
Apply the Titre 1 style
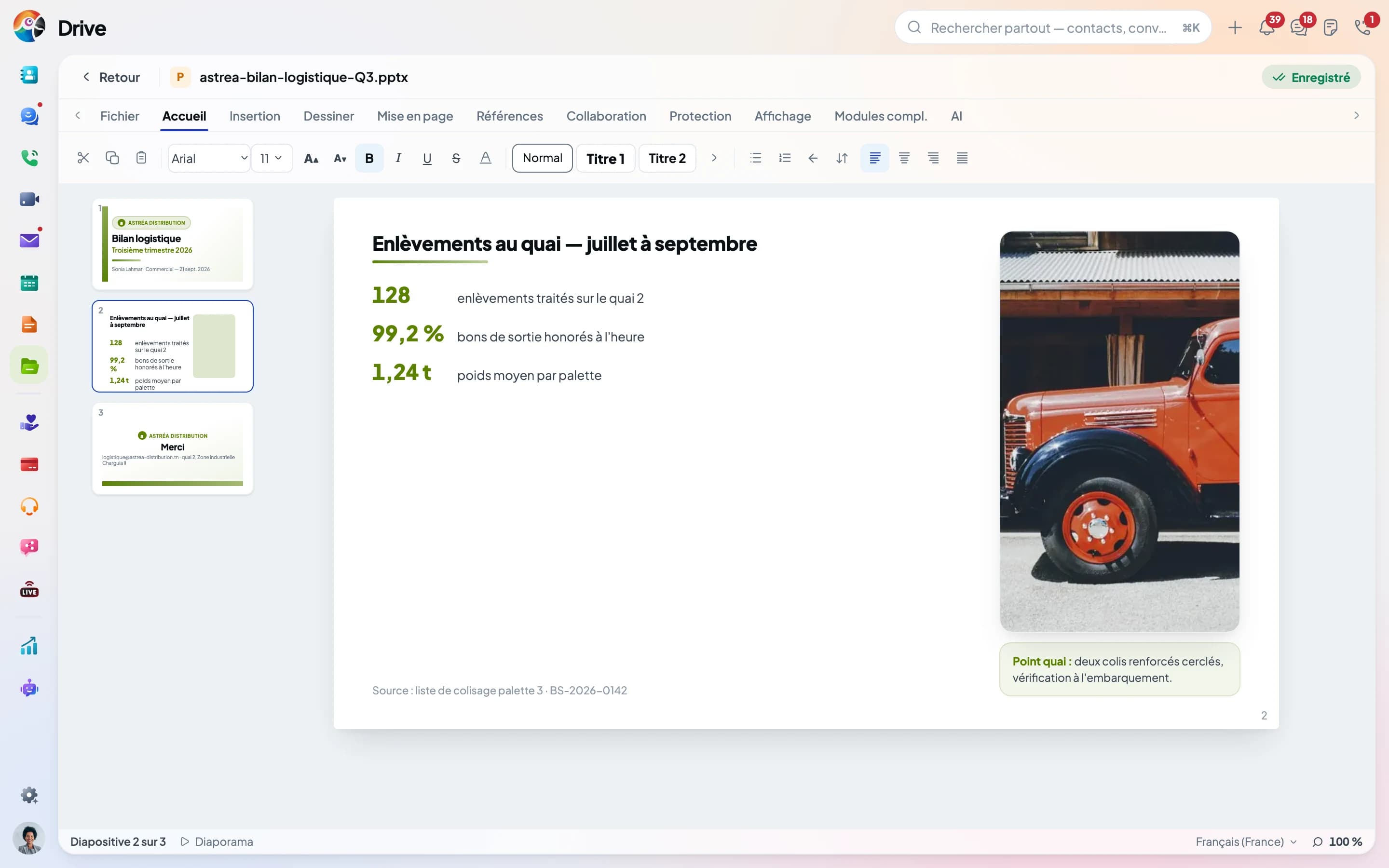pyautogui.click(x=605, y=158)
